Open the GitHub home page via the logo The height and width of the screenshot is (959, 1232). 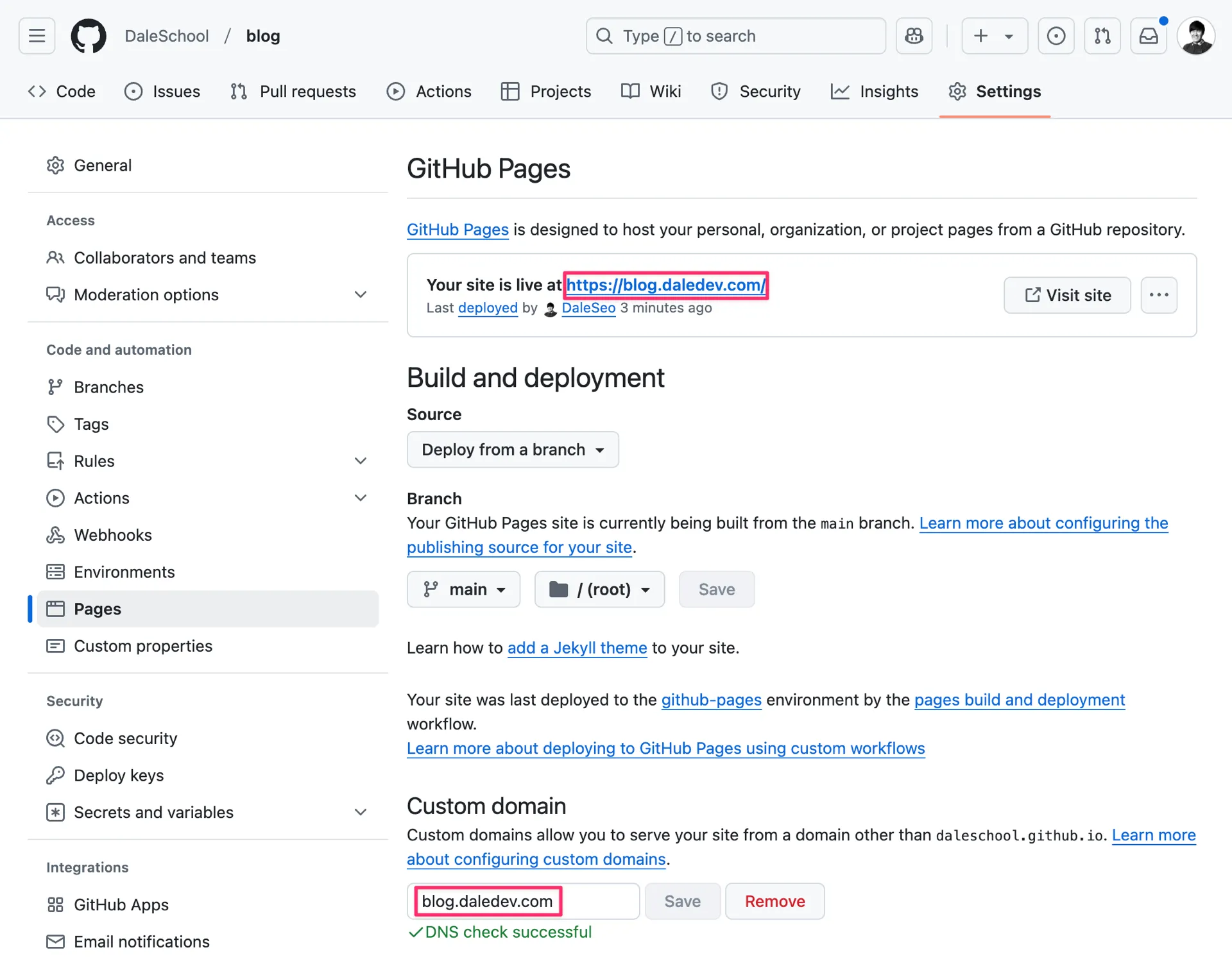88,36
